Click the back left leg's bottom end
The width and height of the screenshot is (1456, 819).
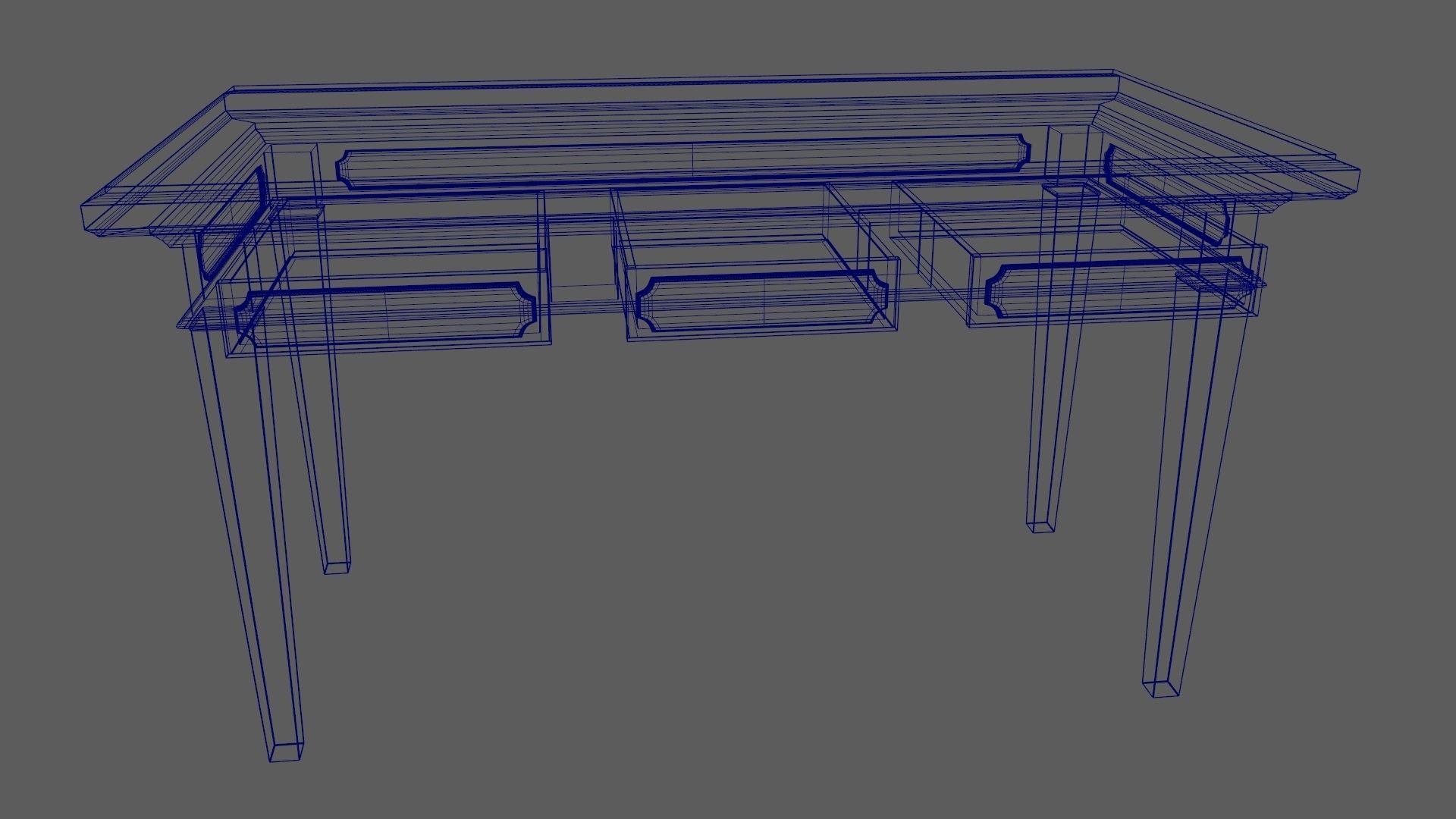tap(337, 566)
